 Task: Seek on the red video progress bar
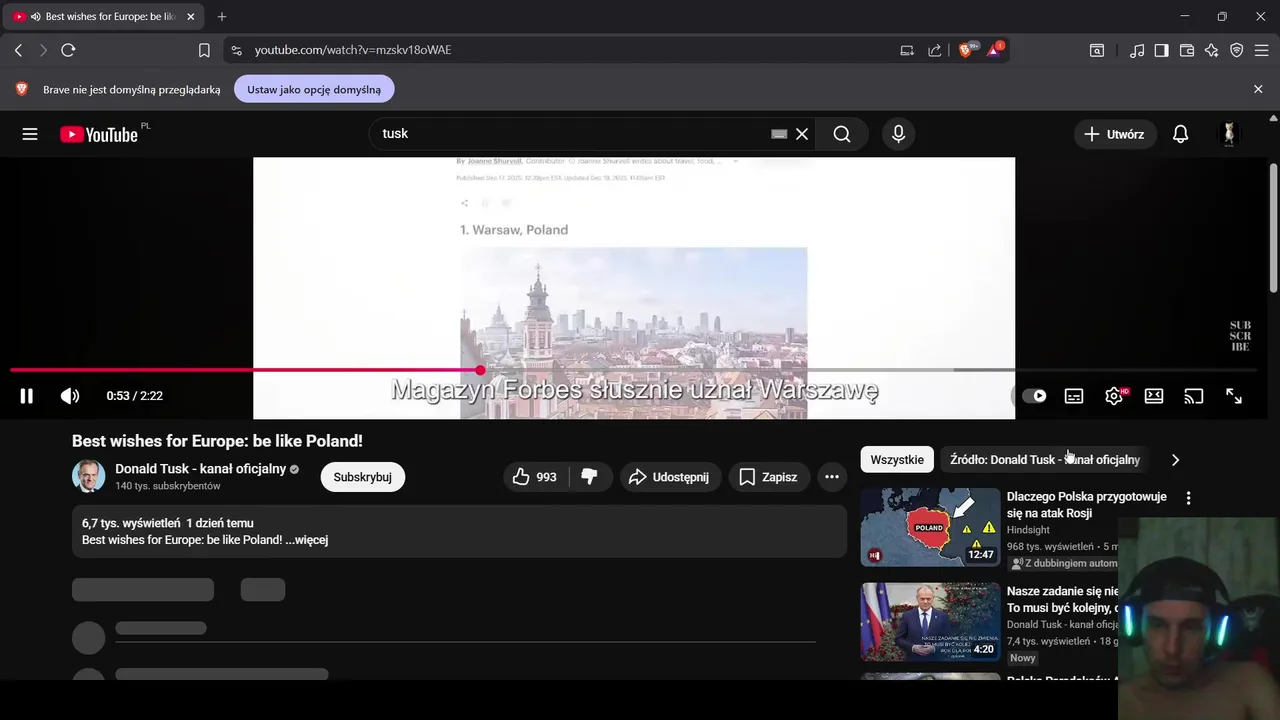[632, 370]
